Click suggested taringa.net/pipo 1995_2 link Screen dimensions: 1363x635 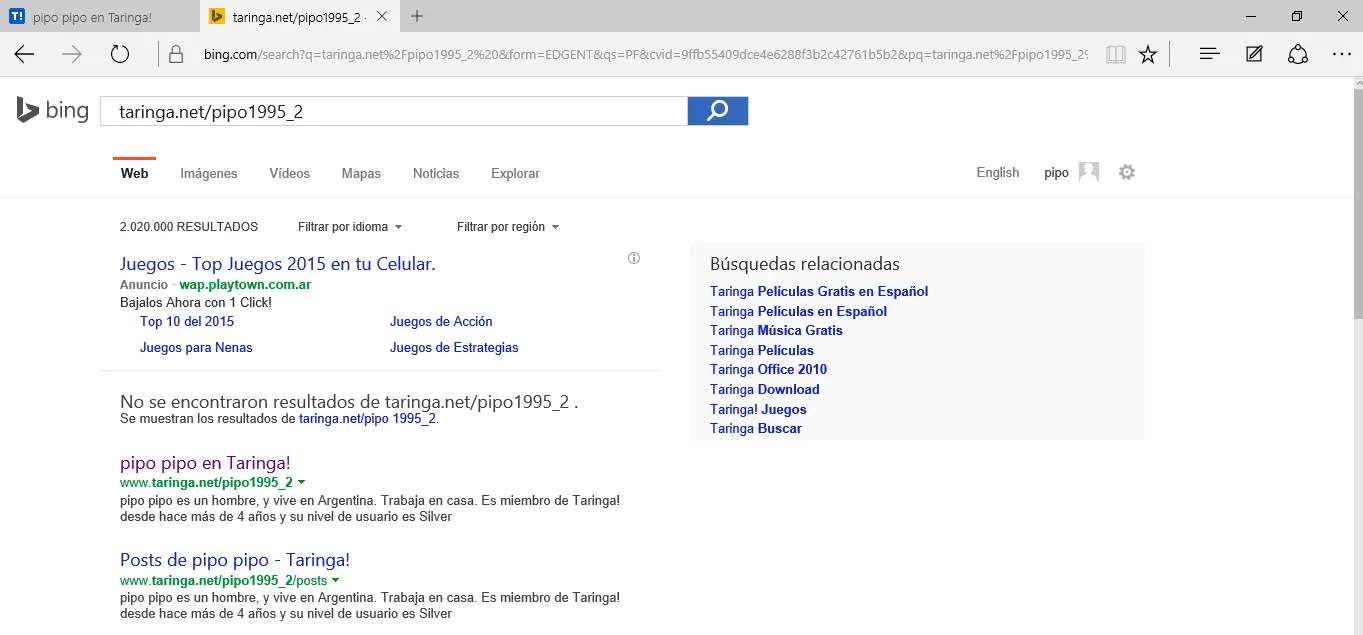click(368, 419)
